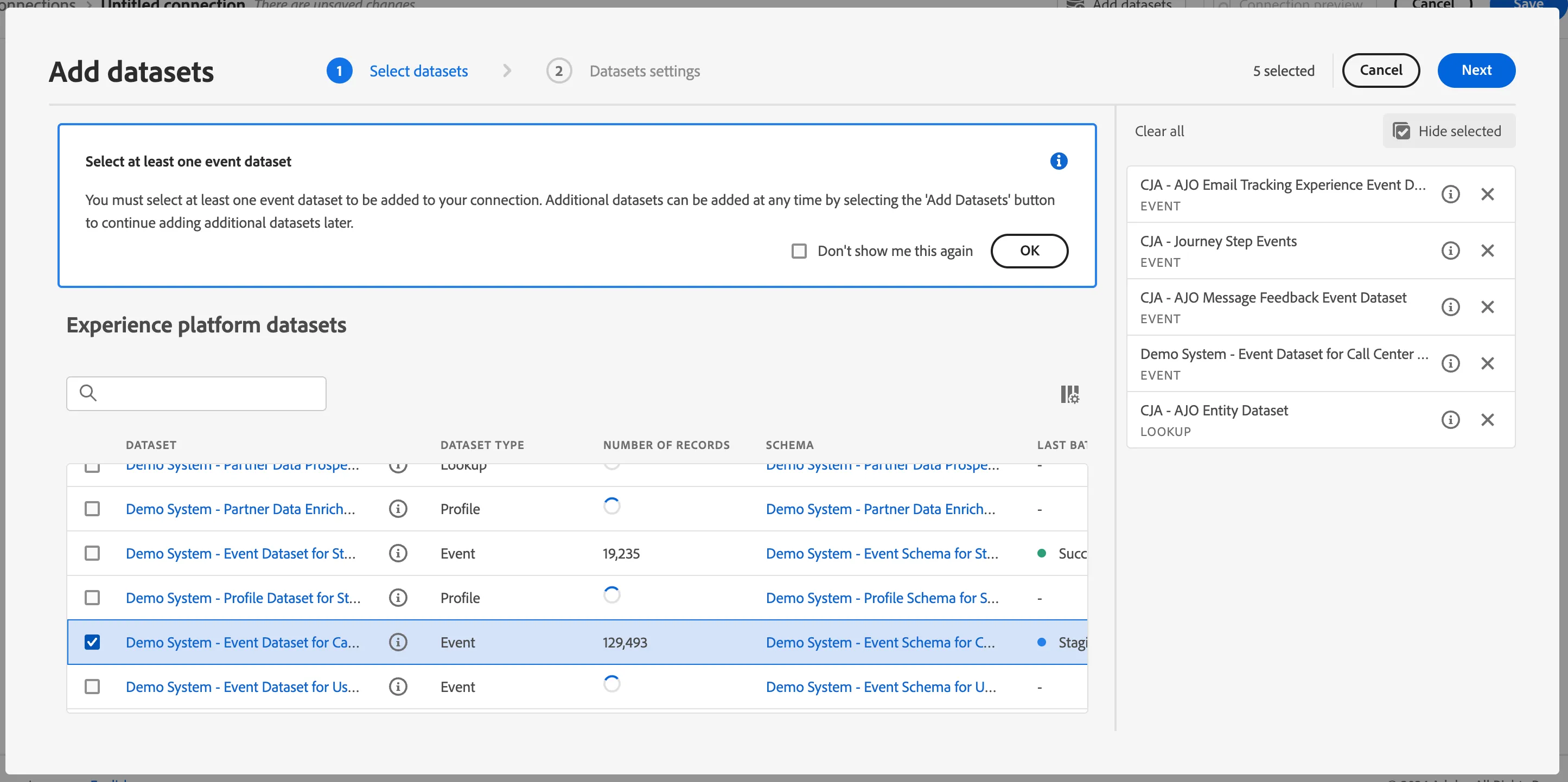The image size is (1568, 782).
Task: Select the Demo System - Event Dataset for St checkbox
Action: point(92,553)
